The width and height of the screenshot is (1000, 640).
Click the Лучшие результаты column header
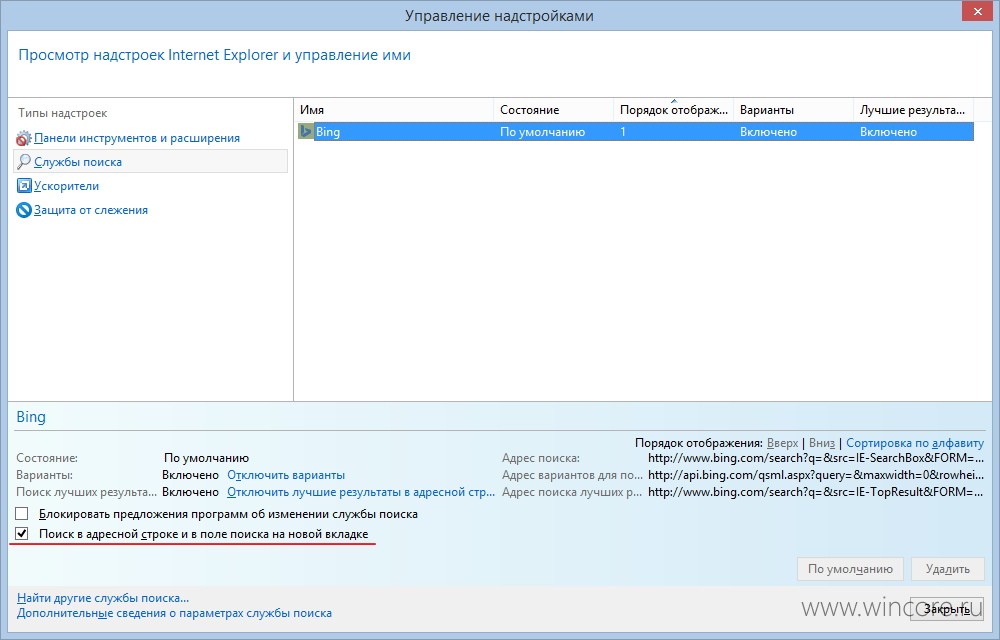913,110
